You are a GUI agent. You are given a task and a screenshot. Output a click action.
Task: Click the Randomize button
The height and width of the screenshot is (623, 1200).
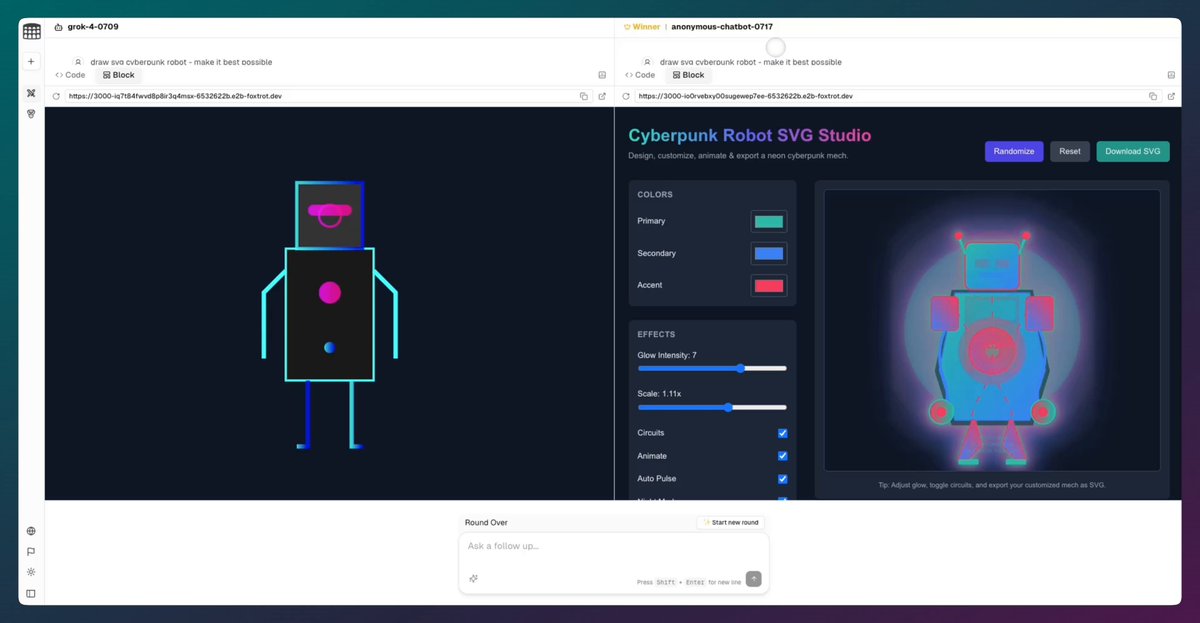[x=1014, y=151]
